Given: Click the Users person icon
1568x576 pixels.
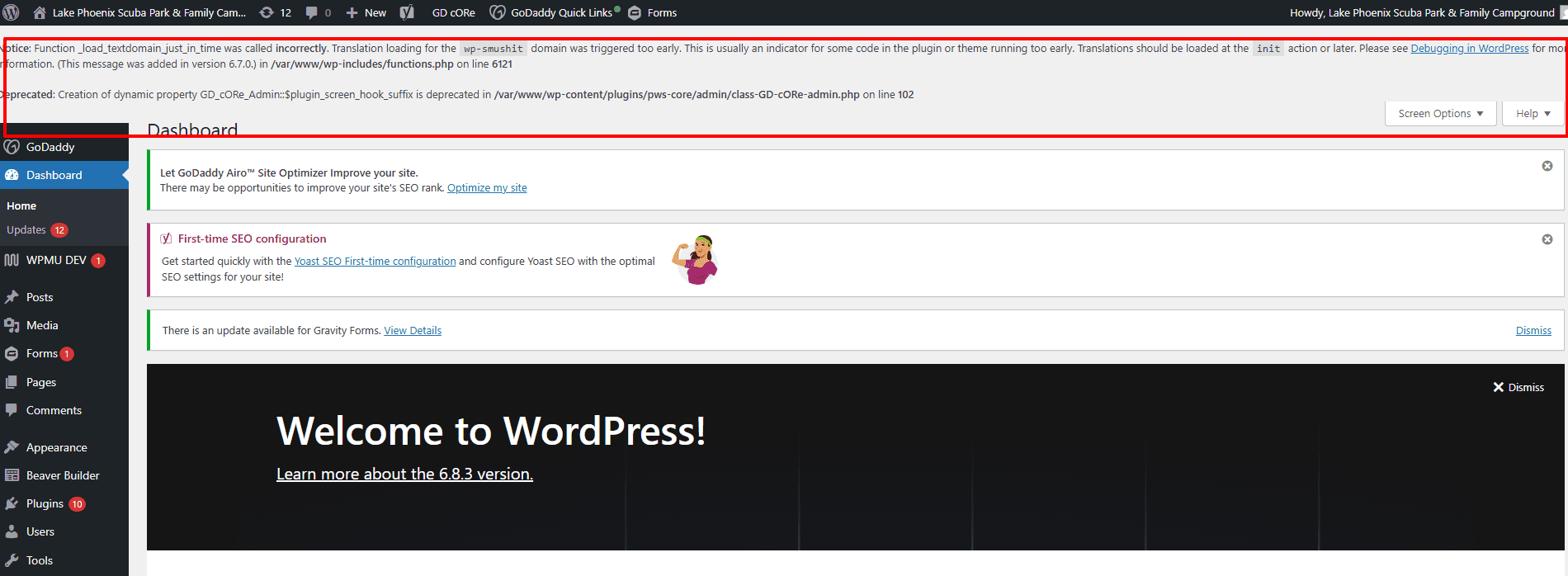Looking at the screenshot, I should (12, 531).
